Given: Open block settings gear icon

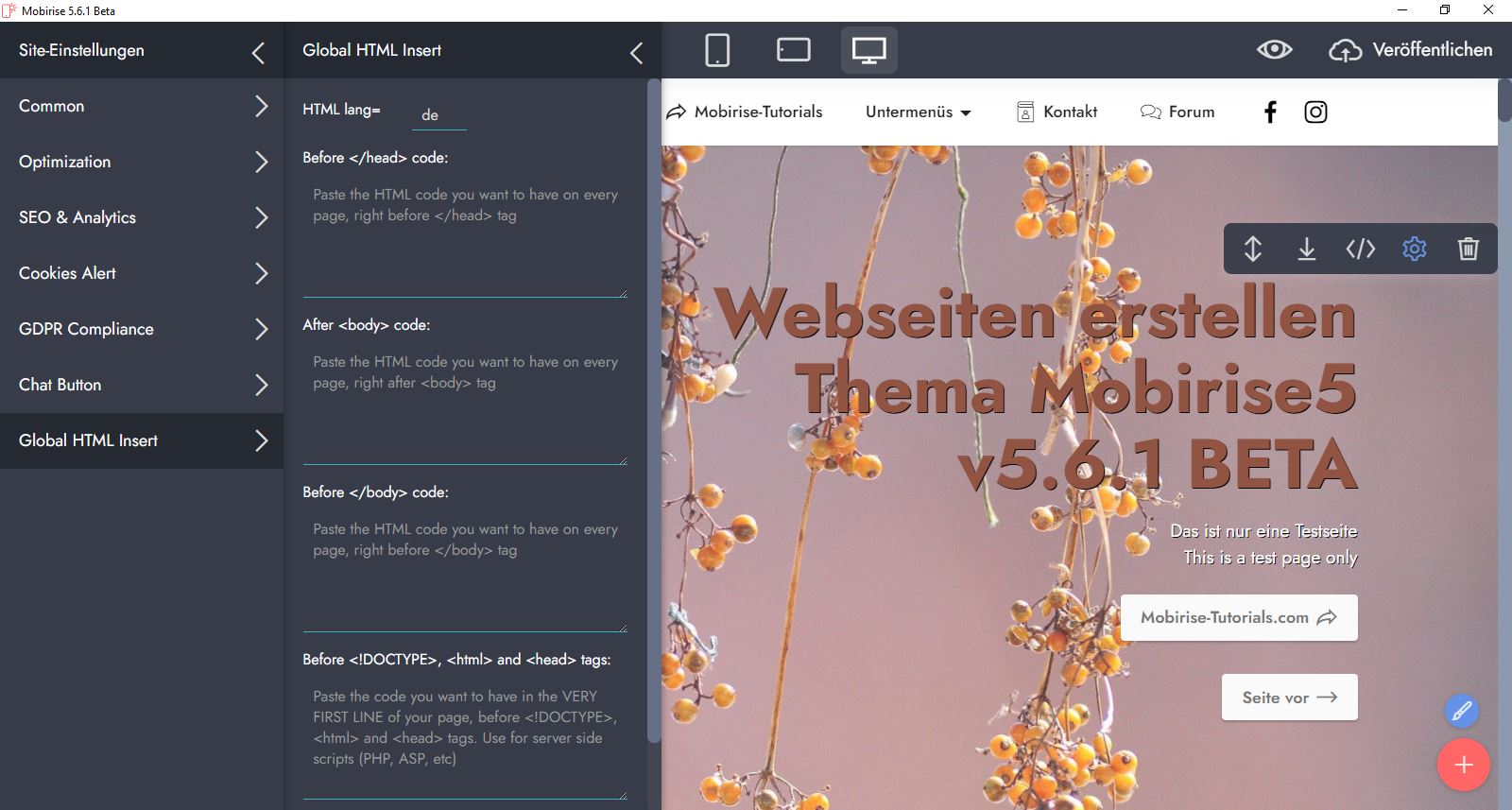Looking at the screenshot, I should [x=1414, y=249].
